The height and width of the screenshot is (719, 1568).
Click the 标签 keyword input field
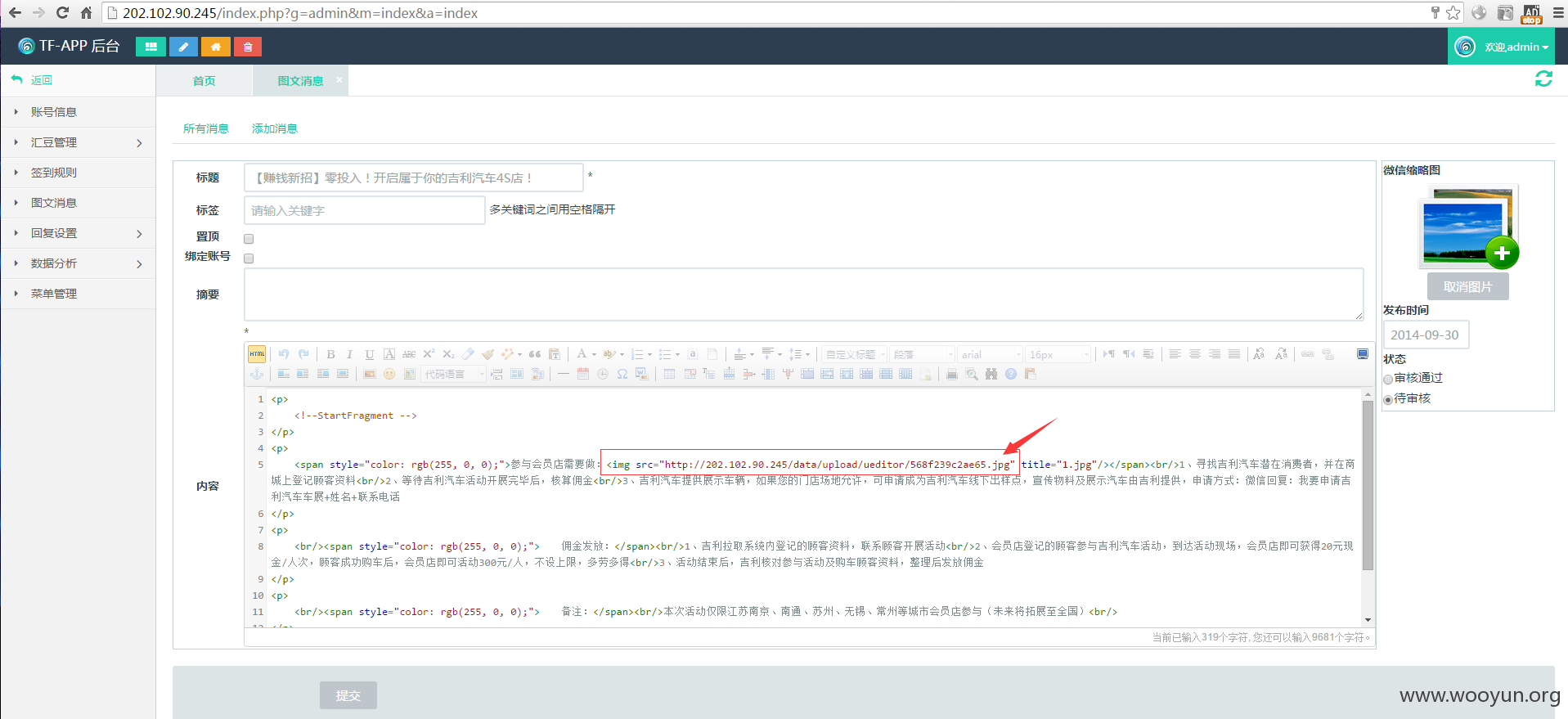coord(365,210)
